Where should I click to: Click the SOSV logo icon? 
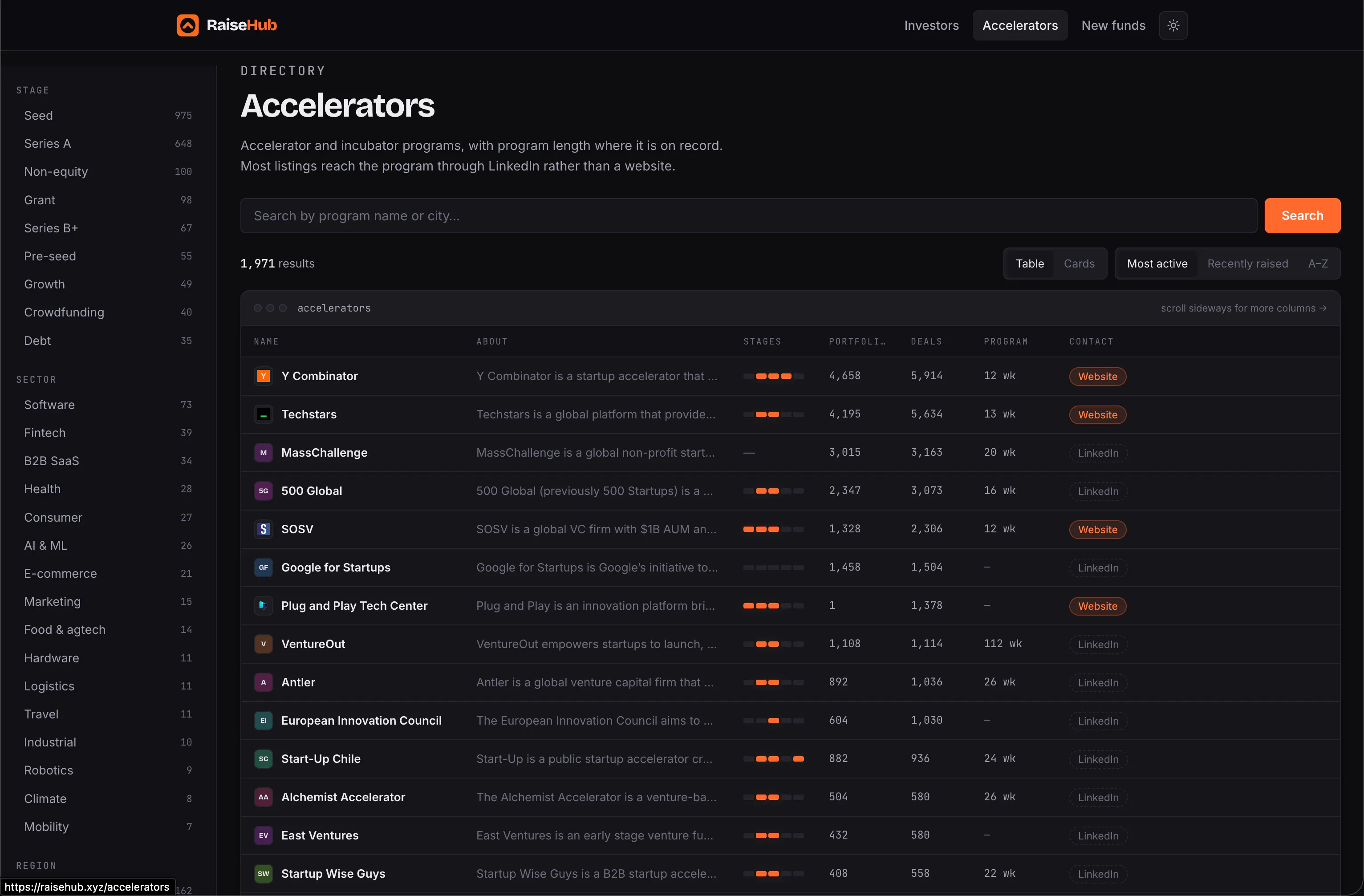(x=264, y=529)
